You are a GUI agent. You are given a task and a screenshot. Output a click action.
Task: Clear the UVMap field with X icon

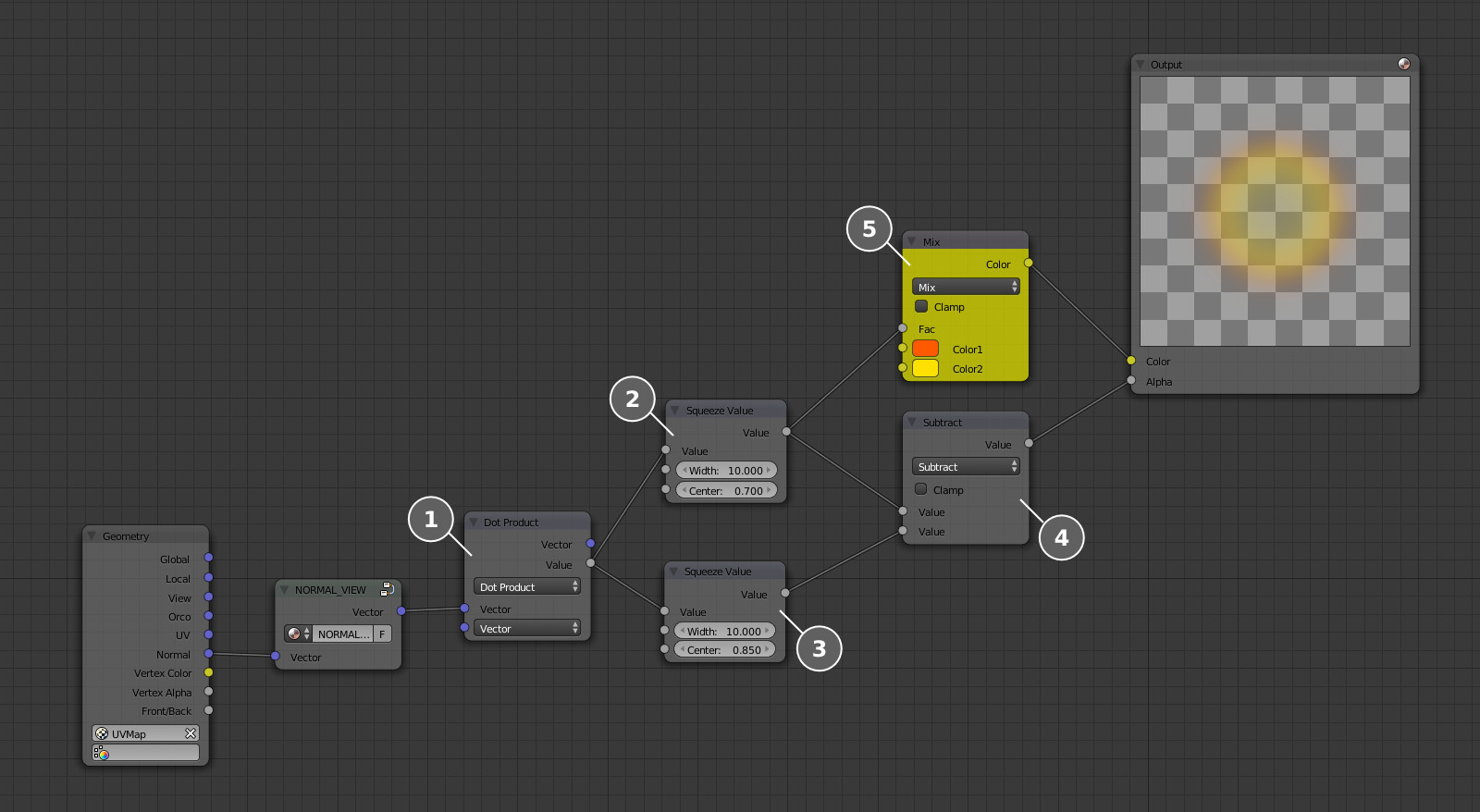[x=191, y=733]
